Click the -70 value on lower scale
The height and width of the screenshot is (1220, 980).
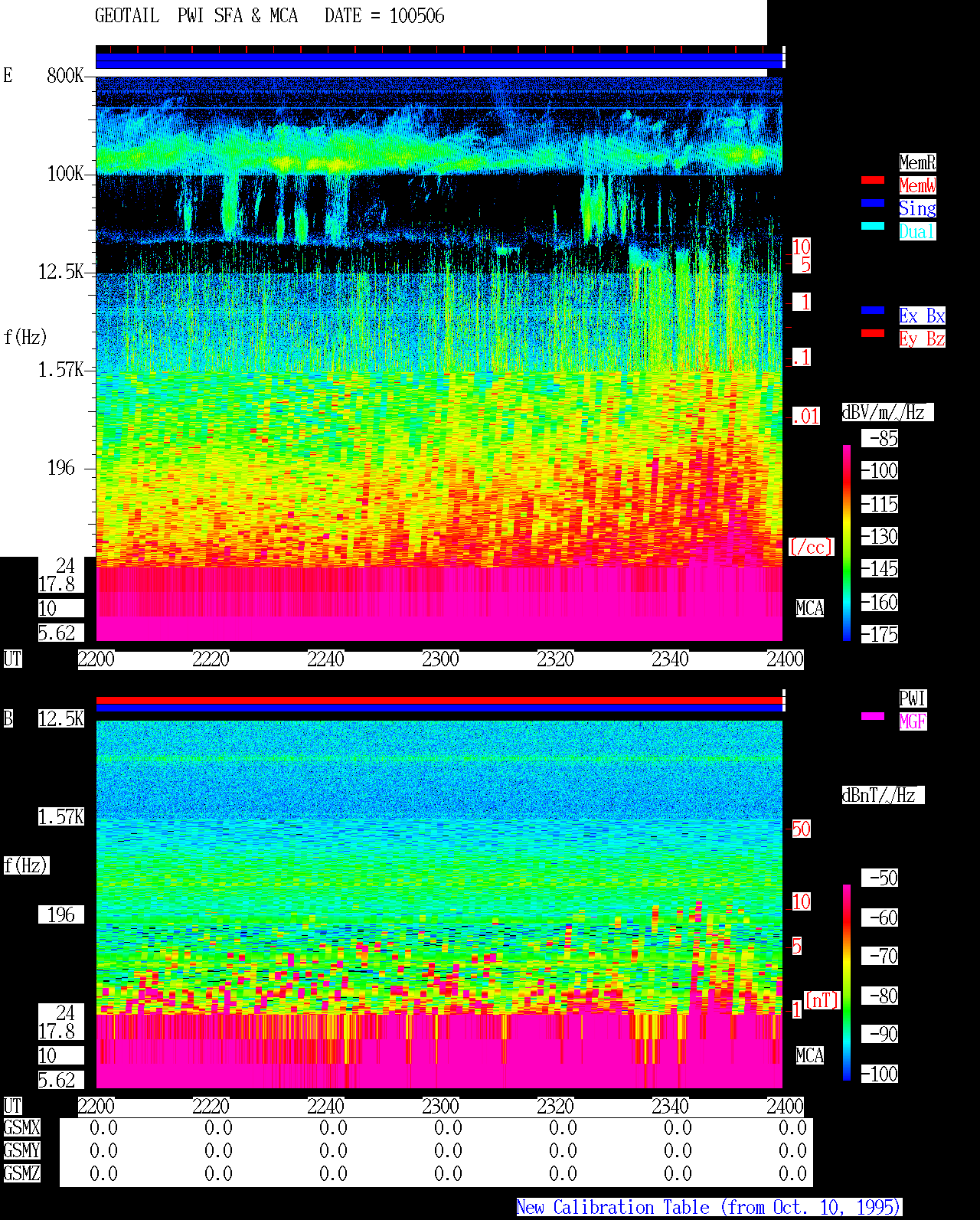coord(880,956)
